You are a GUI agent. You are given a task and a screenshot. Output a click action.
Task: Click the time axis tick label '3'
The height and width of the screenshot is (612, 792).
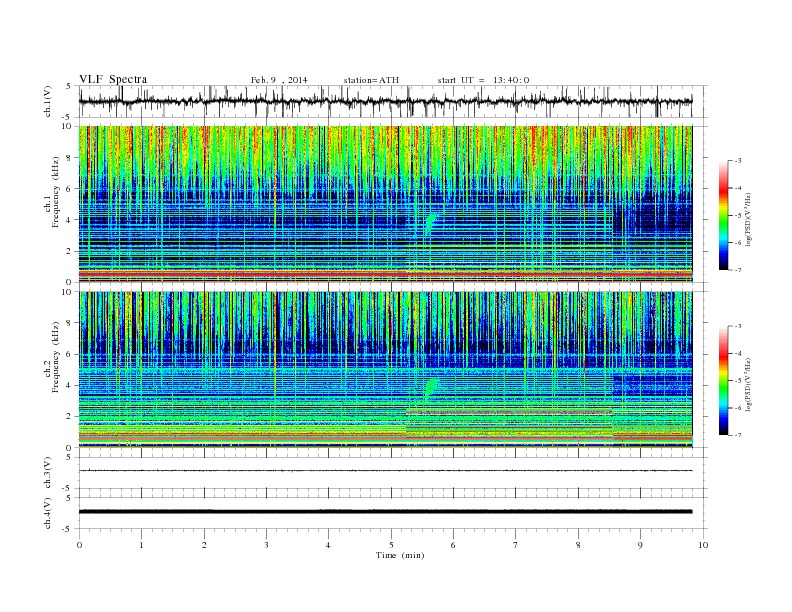tap(266, 545)
